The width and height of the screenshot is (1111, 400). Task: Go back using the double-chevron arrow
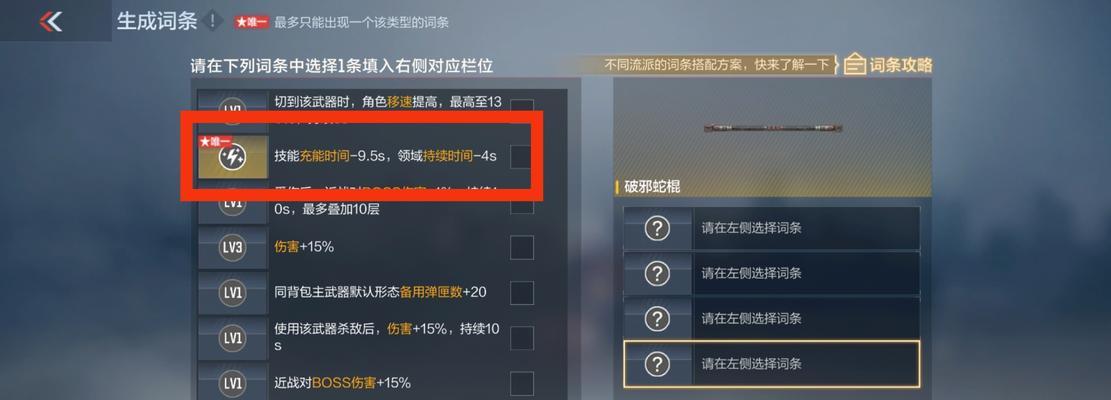(x=50, y=21)
